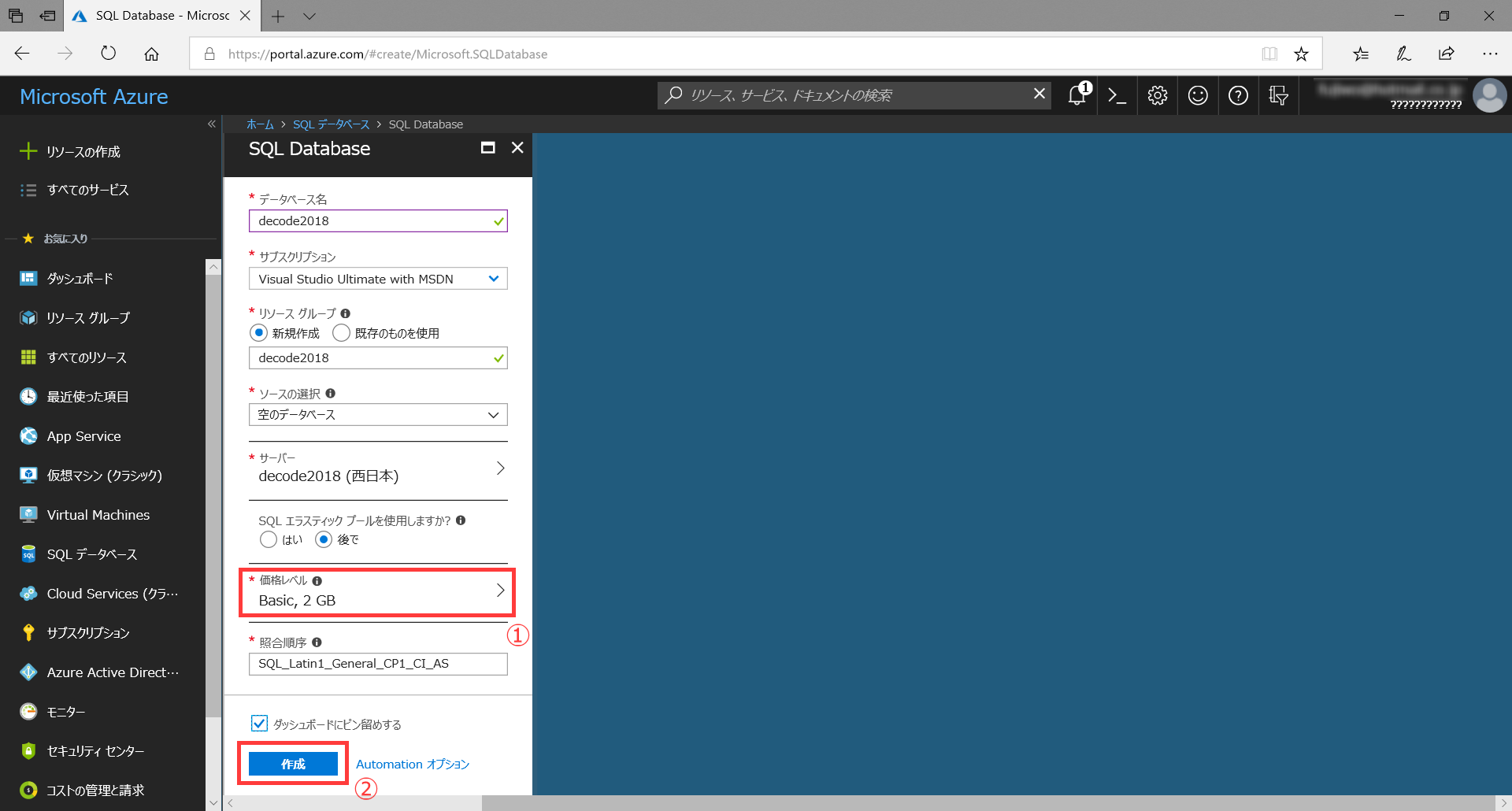This screenshot has width=1512, height=811.
Task: Select the 新規作成 radio button
Action: click(258, 333)
